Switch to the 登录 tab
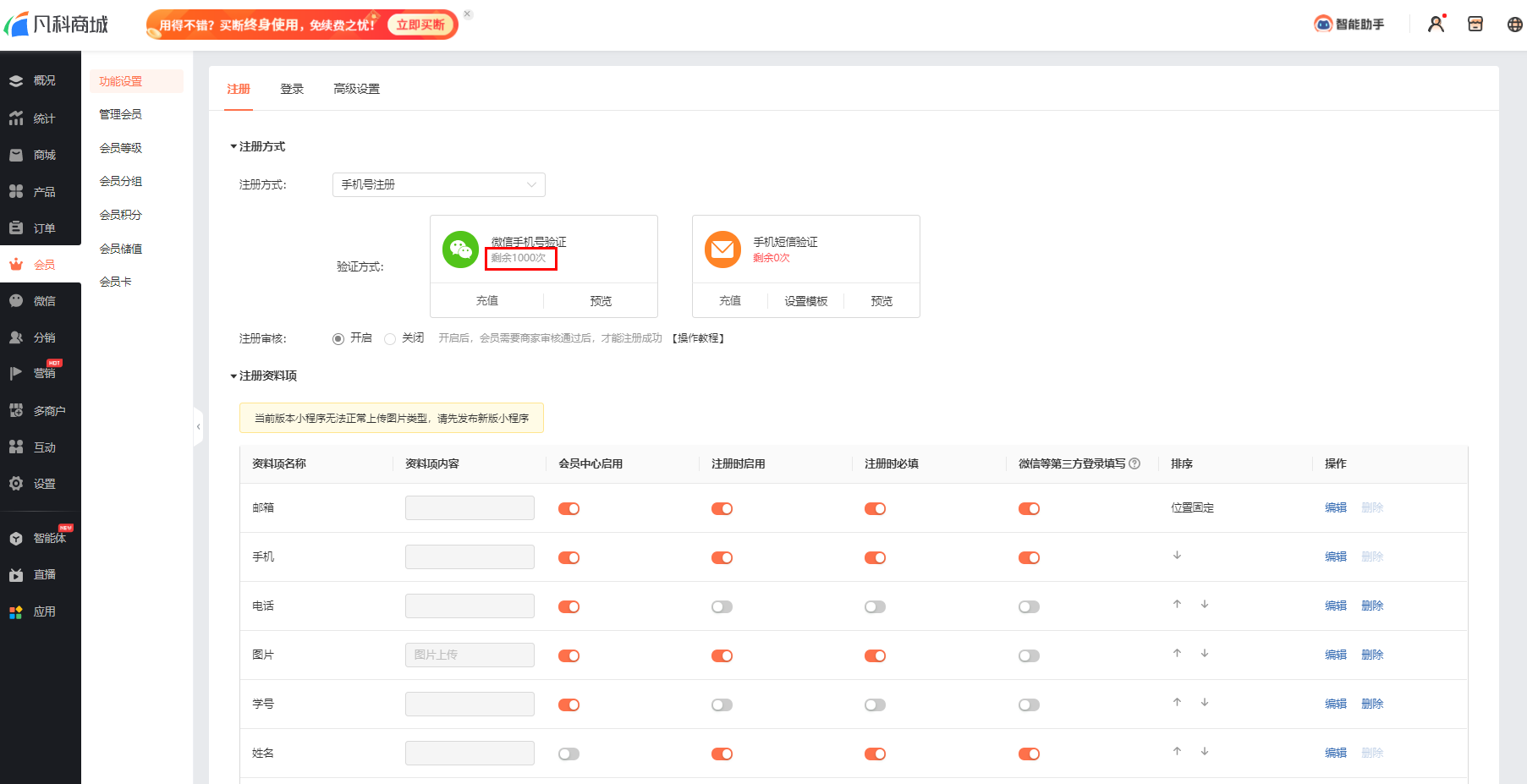 tap(292, 89)
